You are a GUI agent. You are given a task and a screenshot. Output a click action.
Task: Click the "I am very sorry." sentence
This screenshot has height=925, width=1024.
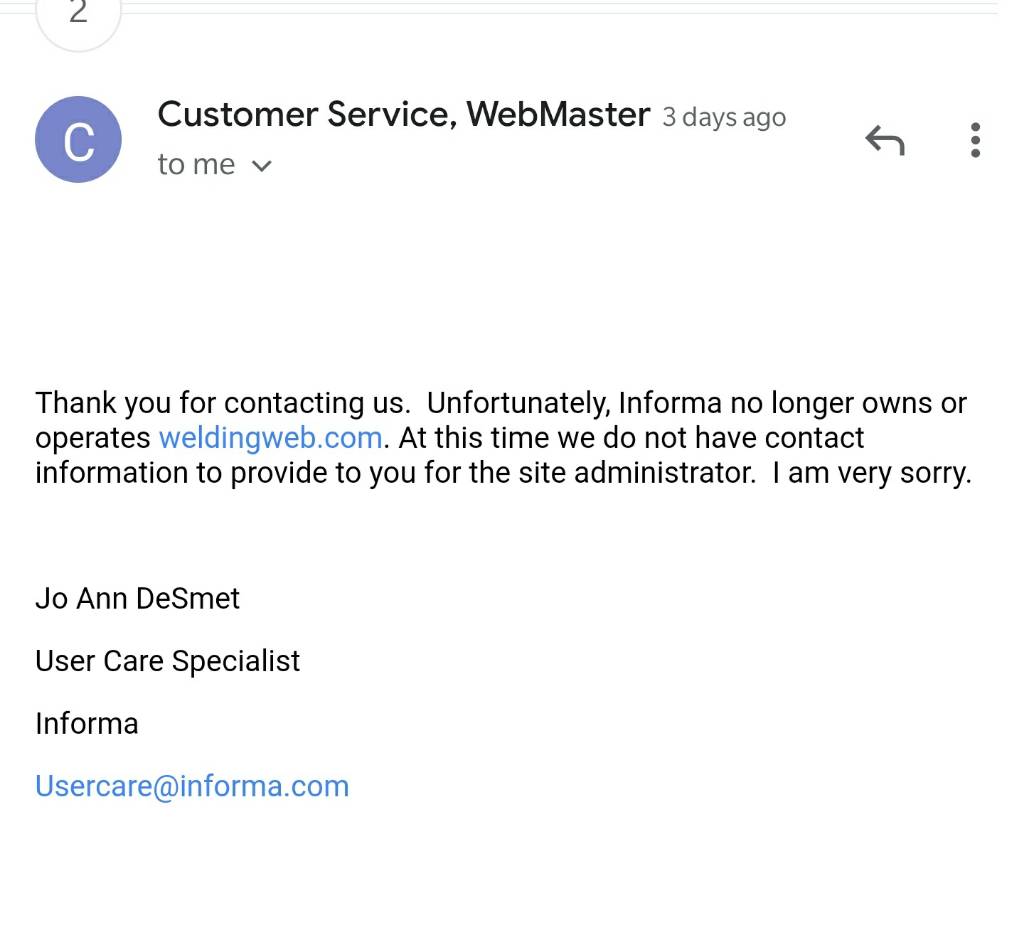[872, 473]
